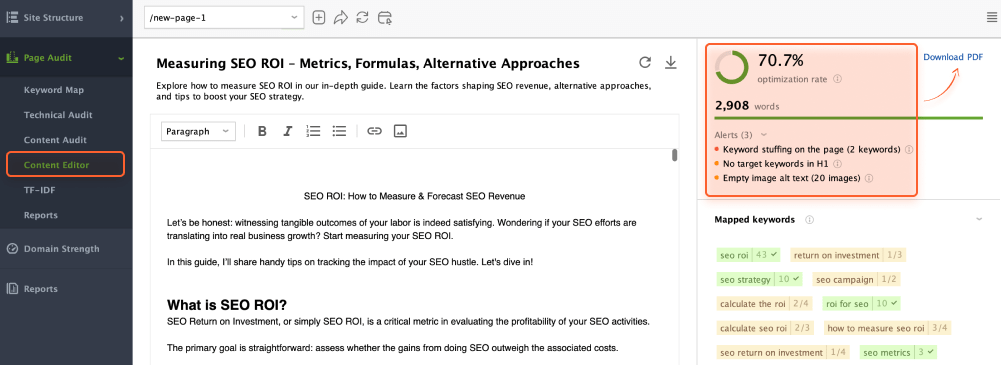Image resolution: width=1001 pixels, height=365 pixels.
Task: Open the /new-page-1 page selector dropdown
Action: [x=224, y=18]
